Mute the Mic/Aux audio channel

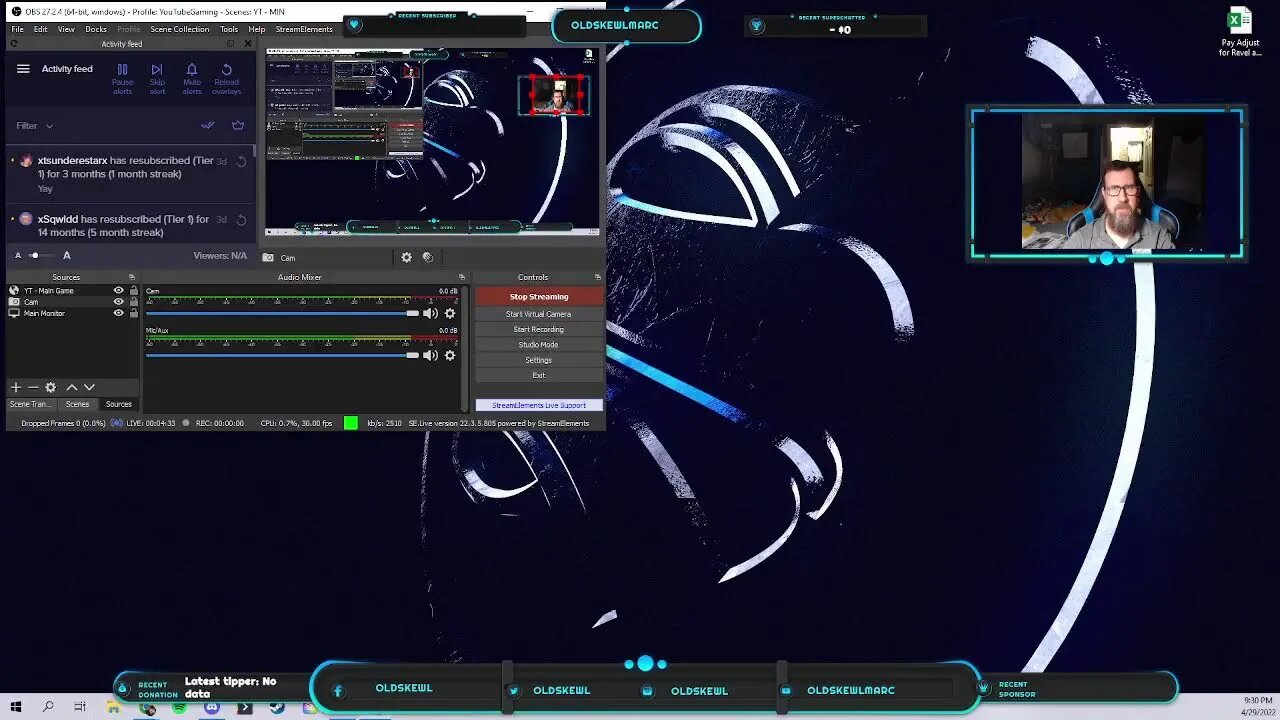(430, 355)
